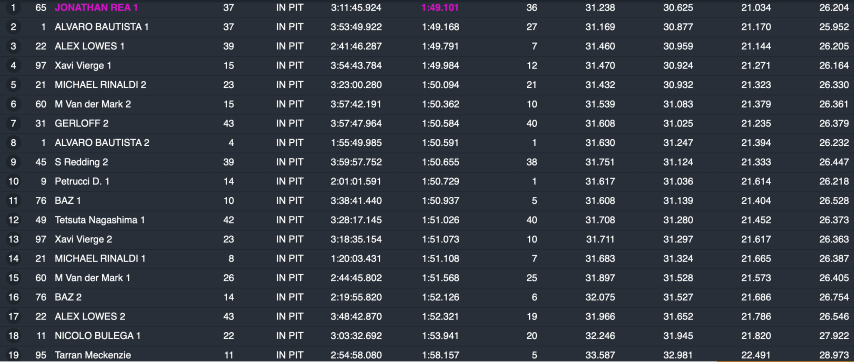Screen dimensions: 854x362
Task: Select the position 19 circle badge
Action: click(x=13, y=355)
